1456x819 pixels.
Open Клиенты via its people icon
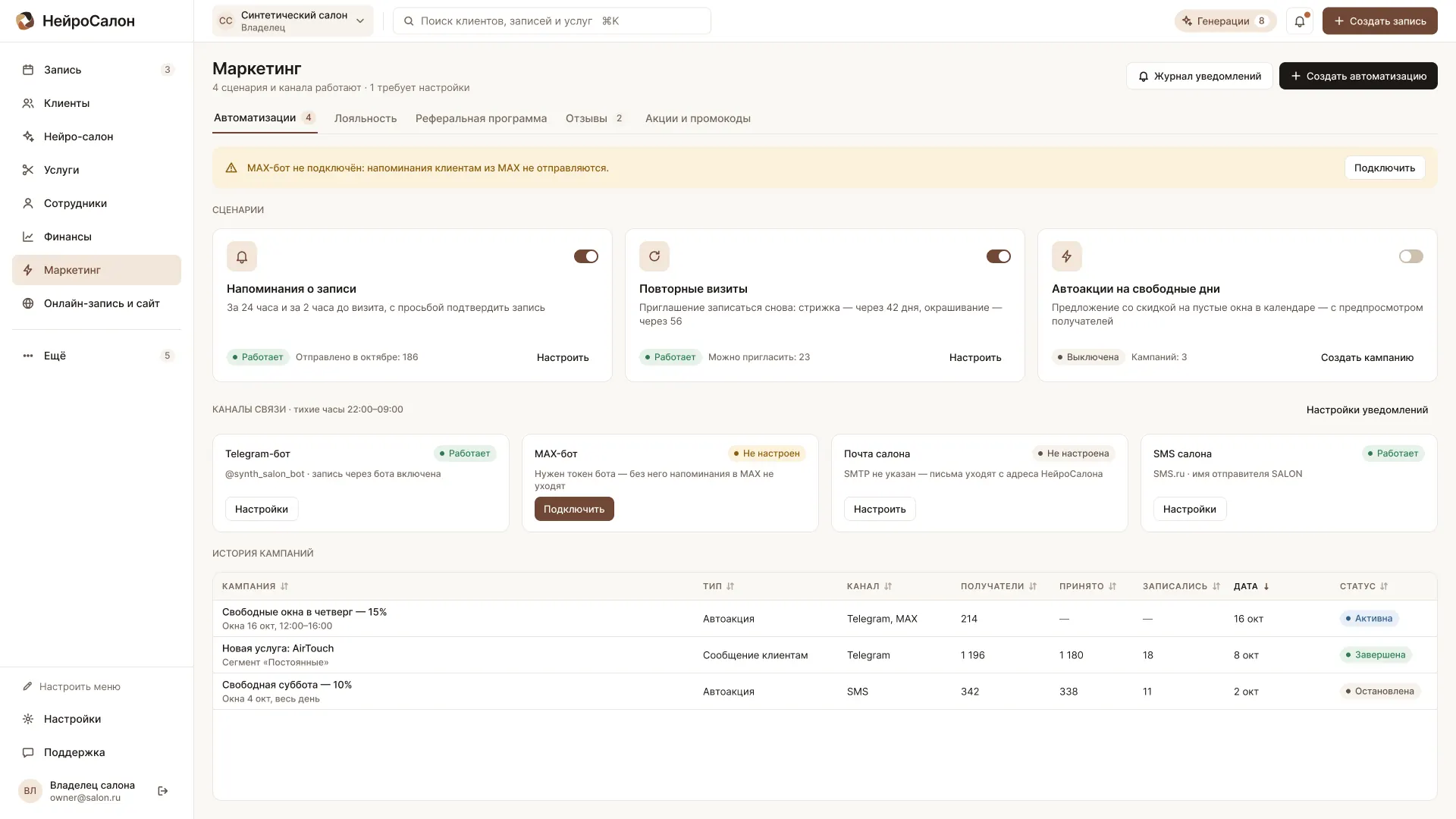click(28, 103)
